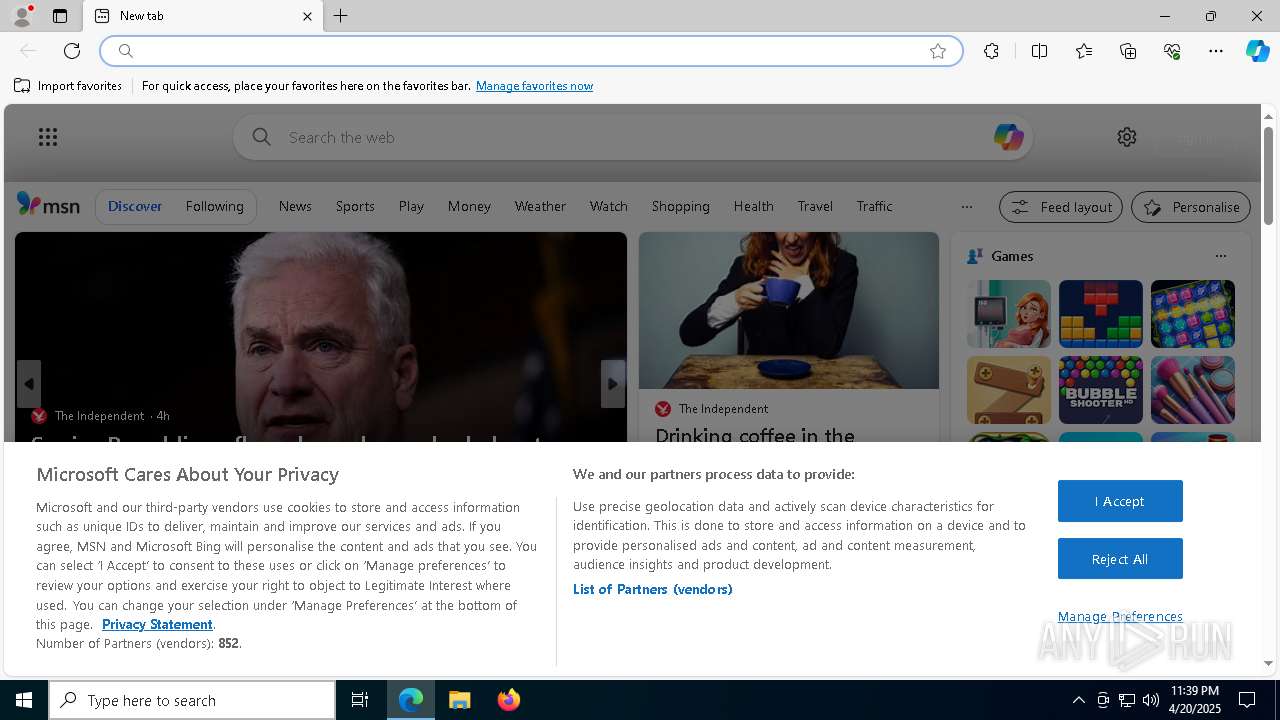The width and height of the screenshot is (1280, 720).
Task: Open the Privacy Statement link
Action: 157,624
